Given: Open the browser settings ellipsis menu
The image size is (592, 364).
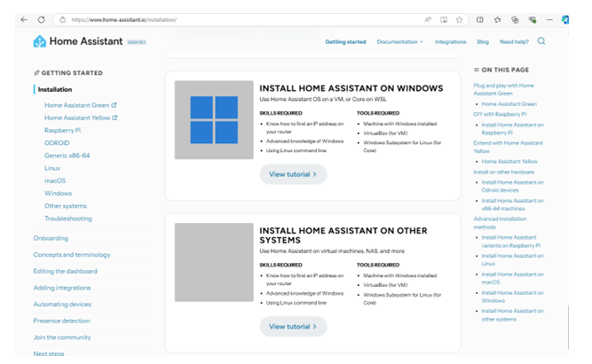Looking at the screenshot, I should point(549,20).
